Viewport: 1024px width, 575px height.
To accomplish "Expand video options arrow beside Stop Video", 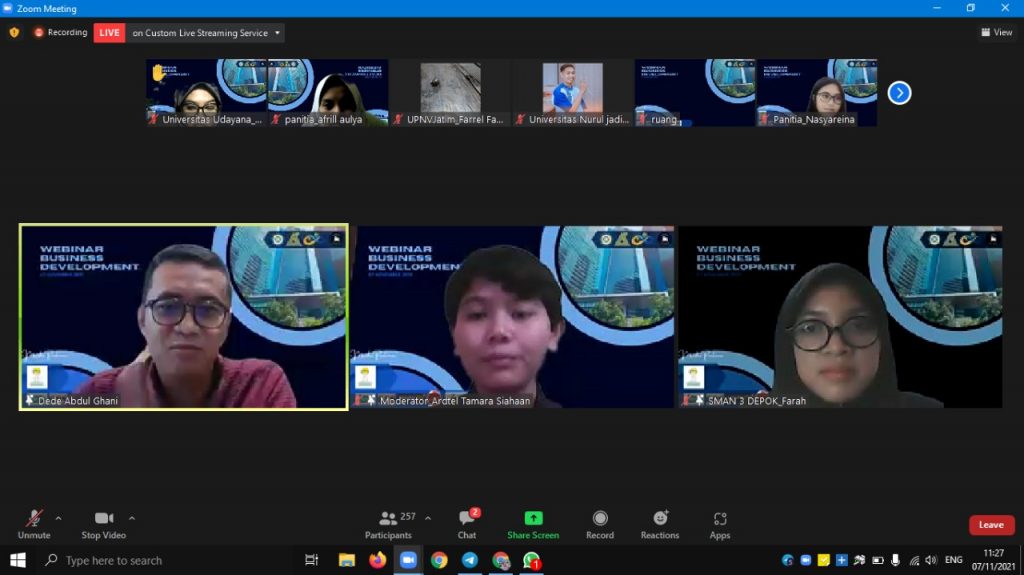I will point(132,518).
